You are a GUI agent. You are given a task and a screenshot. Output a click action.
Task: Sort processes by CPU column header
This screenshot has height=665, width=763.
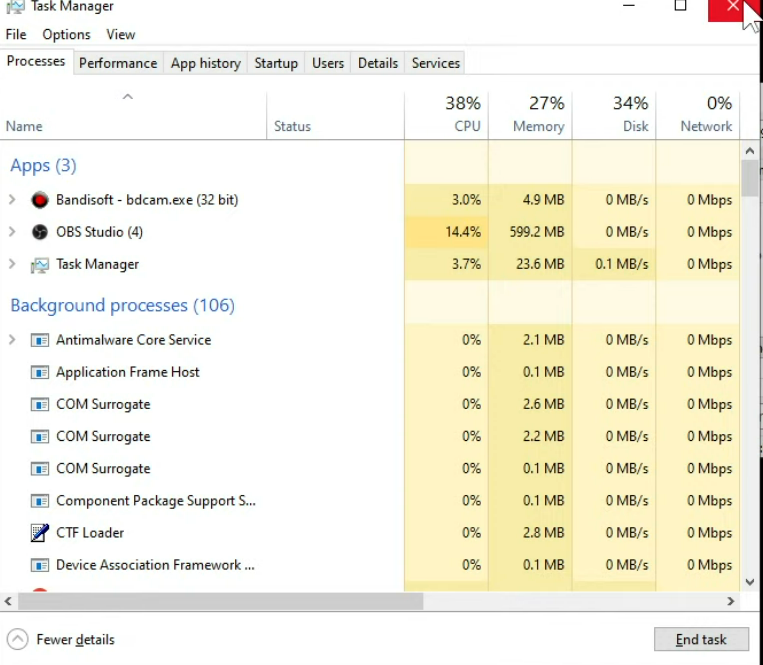click(x=446, y=115)
